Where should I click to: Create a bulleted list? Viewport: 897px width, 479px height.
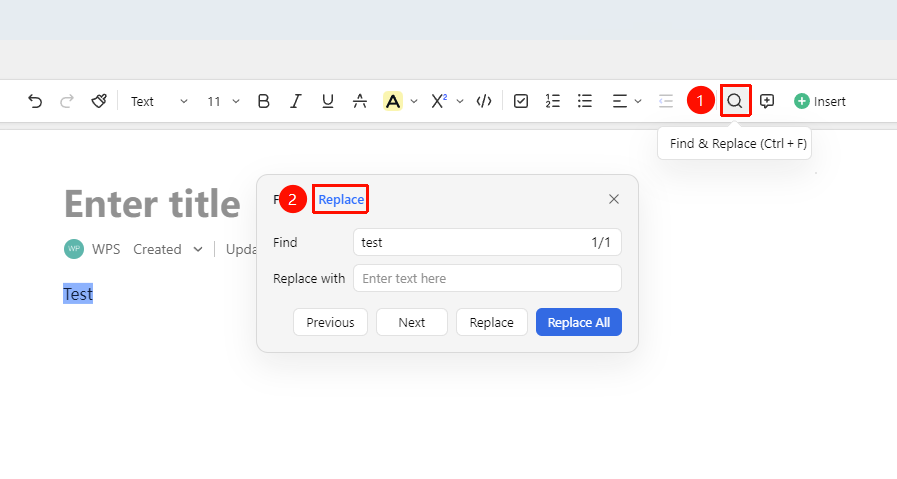pos(585,101)
